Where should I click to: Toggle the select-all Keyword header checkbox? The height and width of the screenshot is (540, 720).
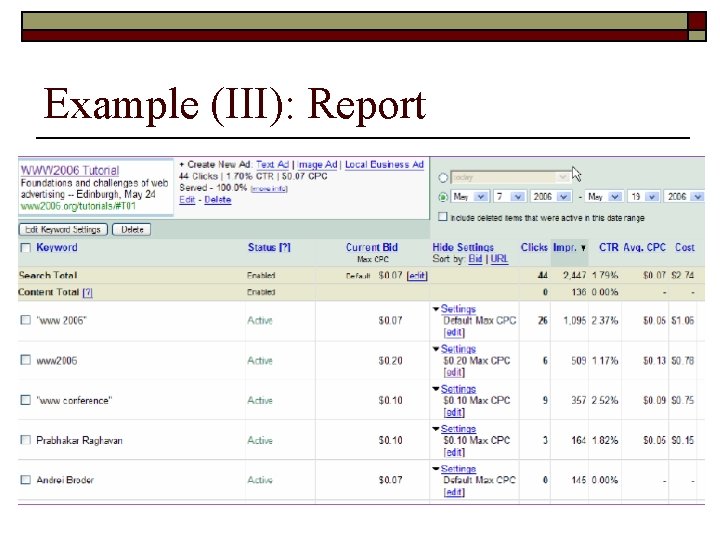click(26, 248)
